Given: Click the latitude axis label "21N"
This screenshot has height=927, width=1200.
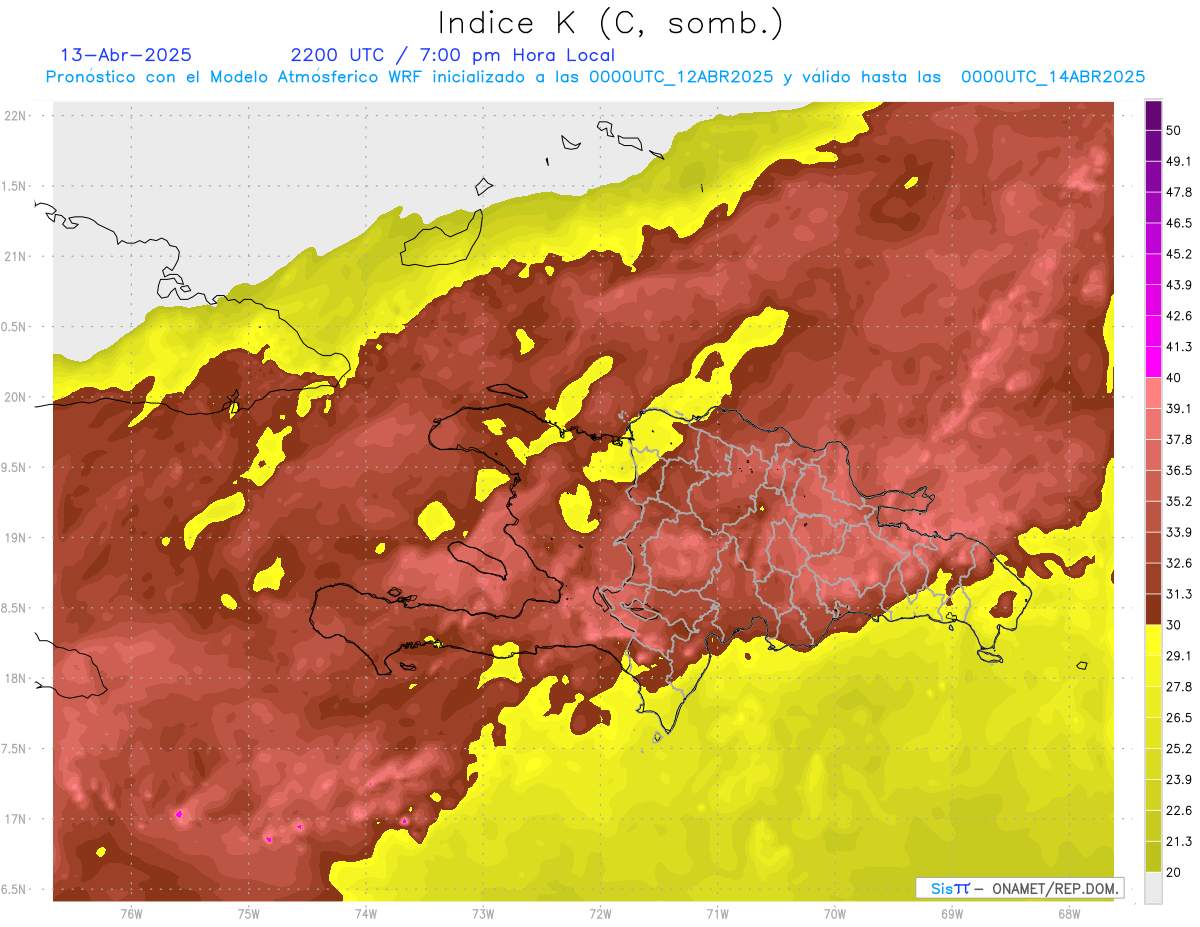Looking at the screenshot, I should (x=17, y=256).
